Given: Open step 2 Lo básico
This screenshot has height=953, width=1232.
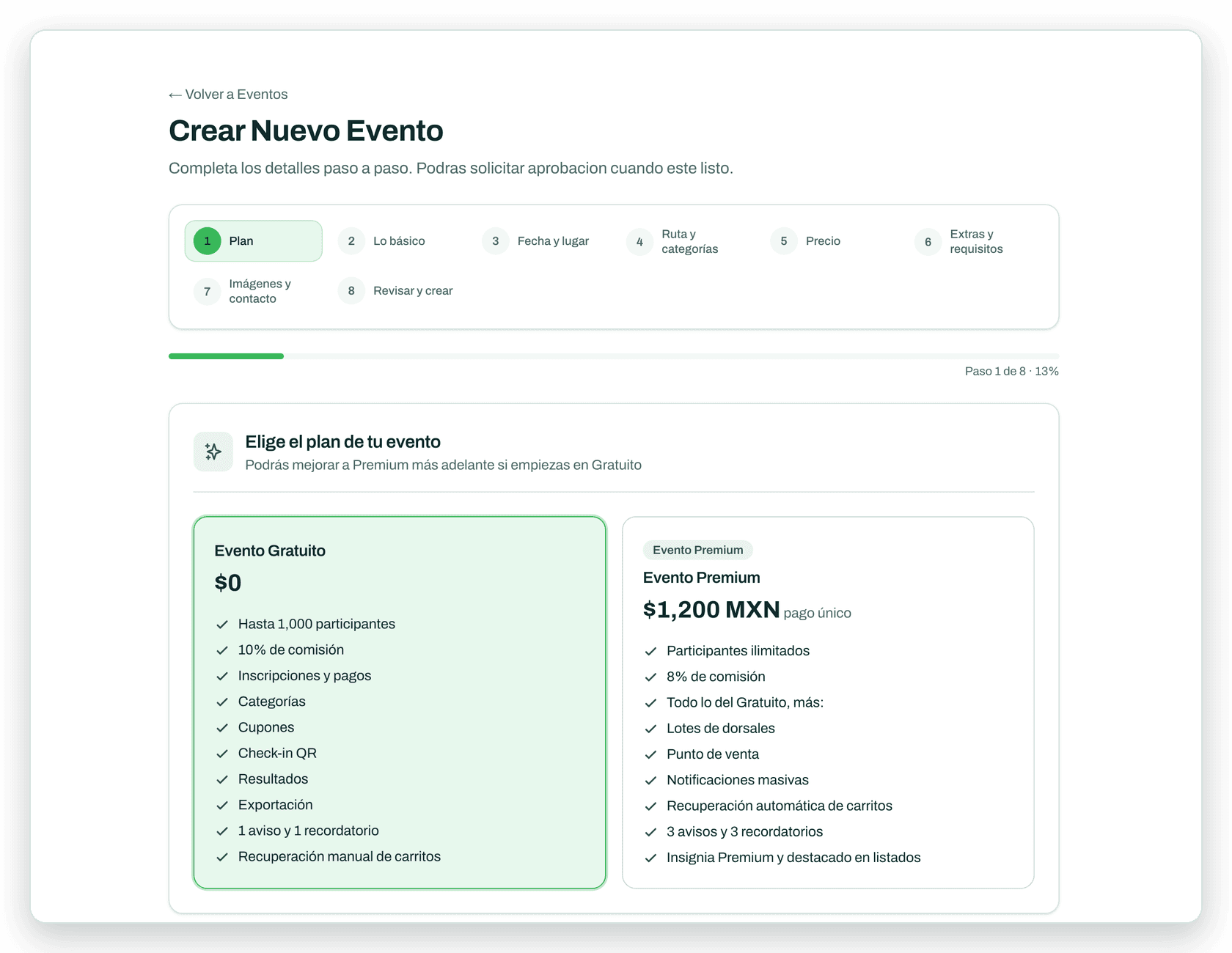Looking at the screenshot, I should (397, 241).
